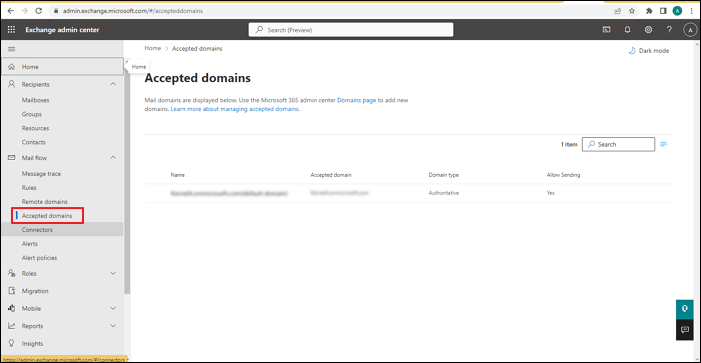Open Remote domains
The image size is (701, 363).
coord(45,202)
